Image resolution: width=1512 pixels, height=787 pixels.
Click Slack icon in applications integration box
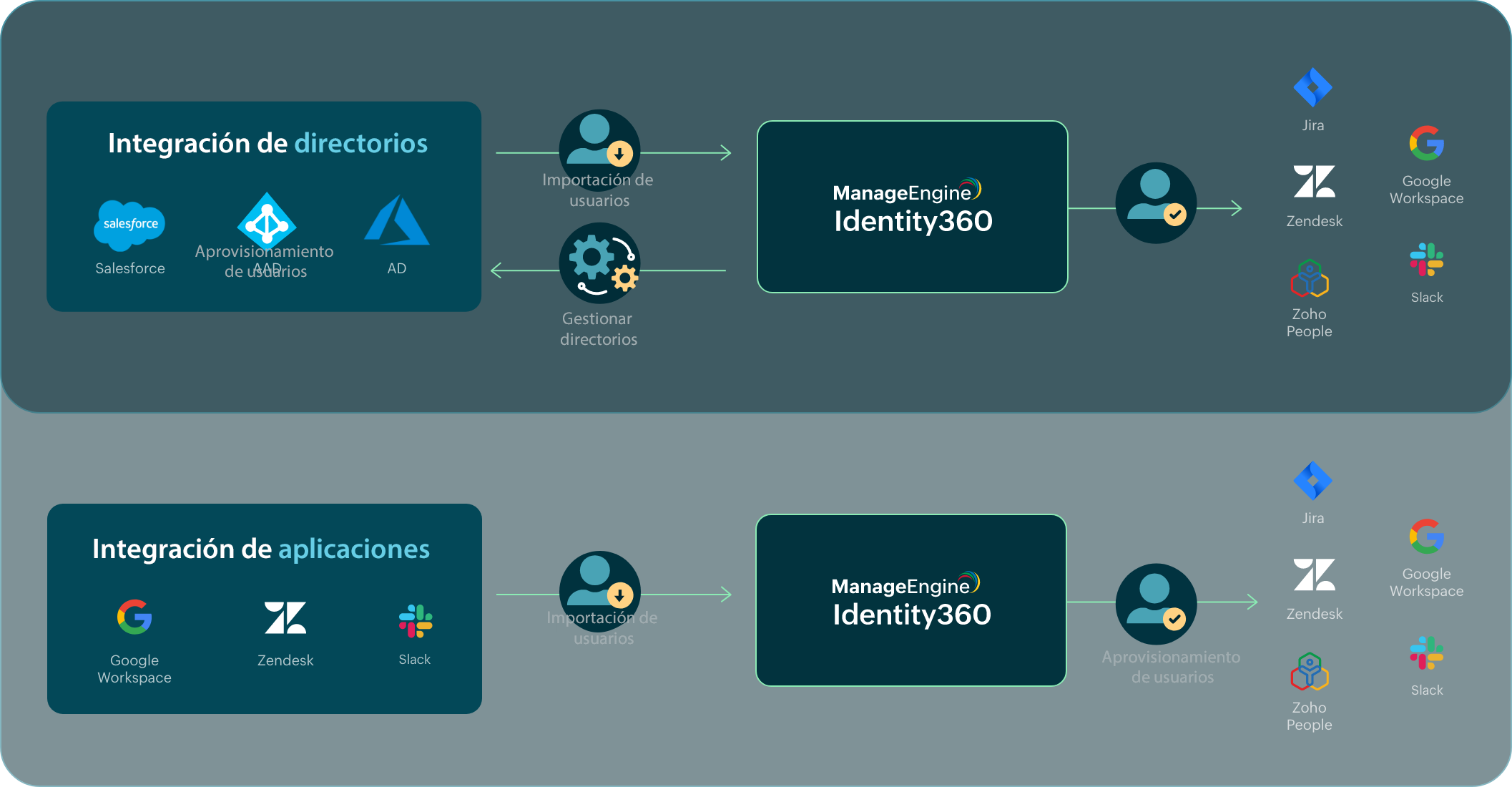[x=415, y=621]
